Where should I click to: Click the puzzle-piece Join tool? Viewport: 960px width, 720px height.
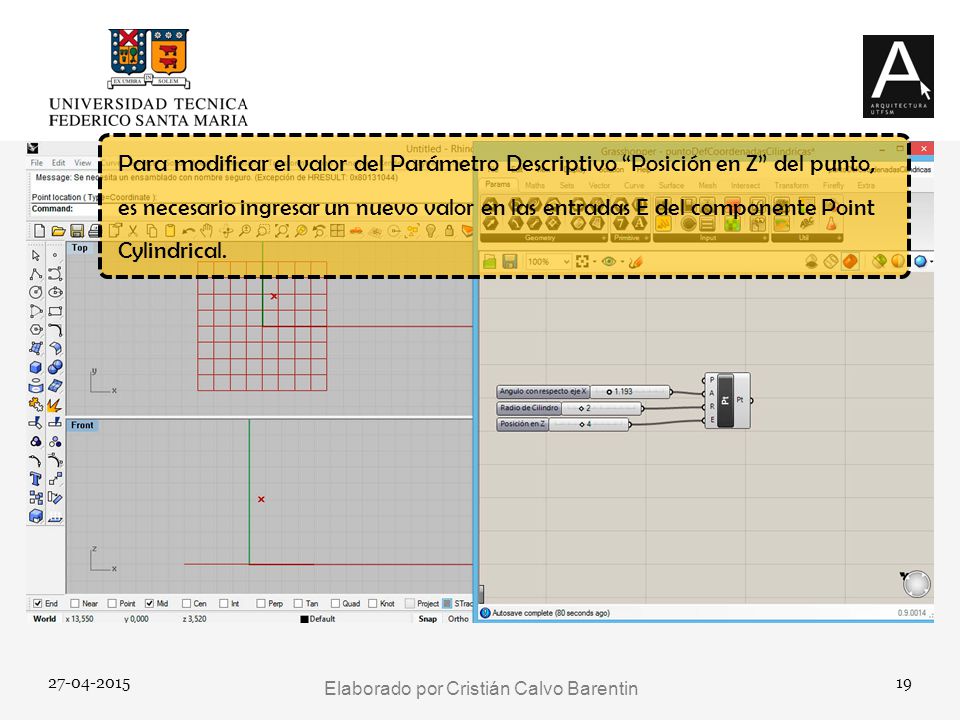(x=36, y=404)
